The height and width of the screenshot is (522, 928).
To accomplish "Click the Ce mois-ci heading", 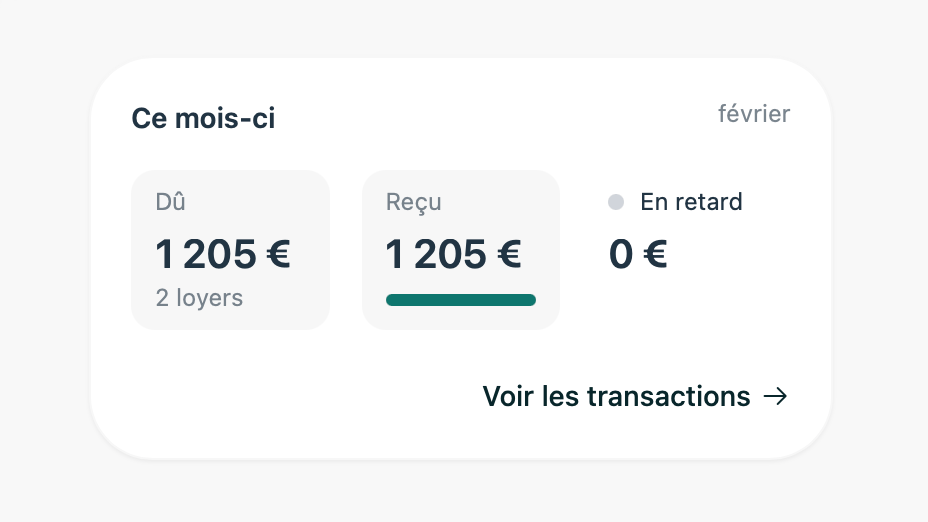I will [203, 119].
